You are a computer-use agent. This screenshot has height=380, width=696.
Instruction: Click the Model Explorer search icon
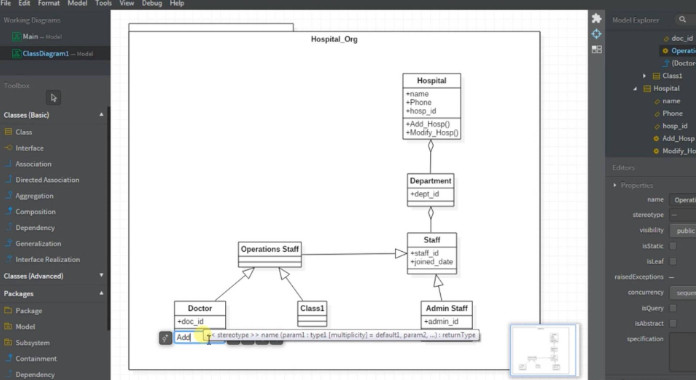click(x=682, y=20)
